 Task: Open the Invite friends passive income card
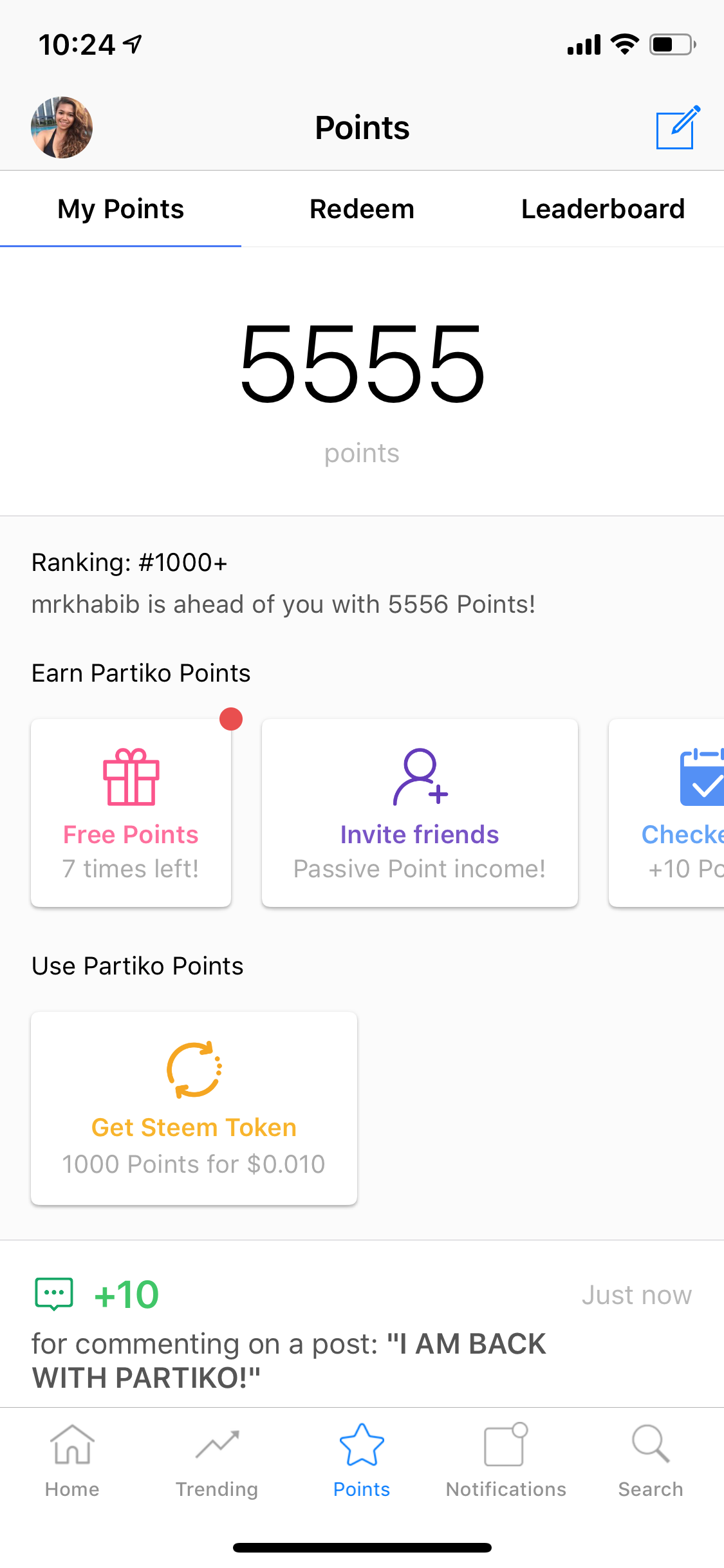point(420,813)
